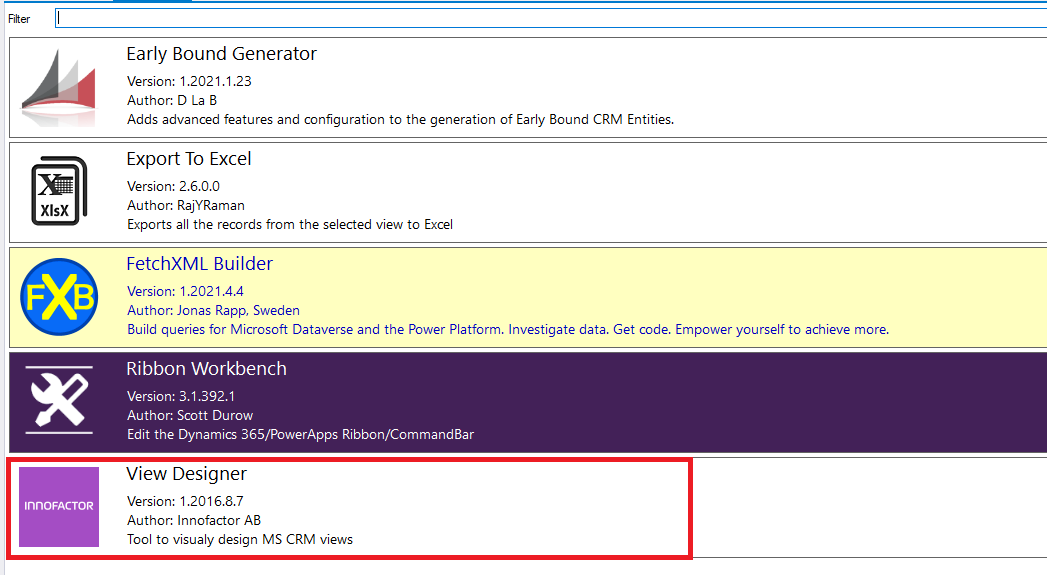Select the Ribbon Workbench title
The height and width of the screenshot is (575, 1047).
206,369
